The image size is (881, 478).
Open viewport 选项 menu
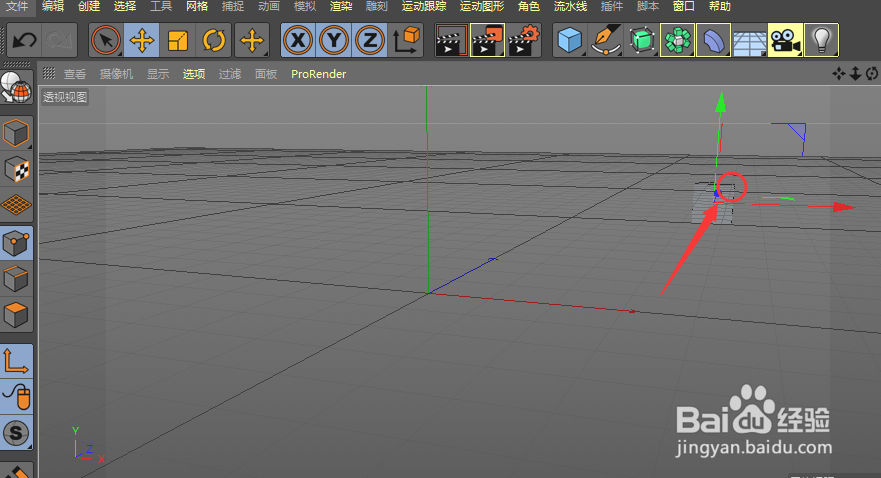[x=194, y=74]
